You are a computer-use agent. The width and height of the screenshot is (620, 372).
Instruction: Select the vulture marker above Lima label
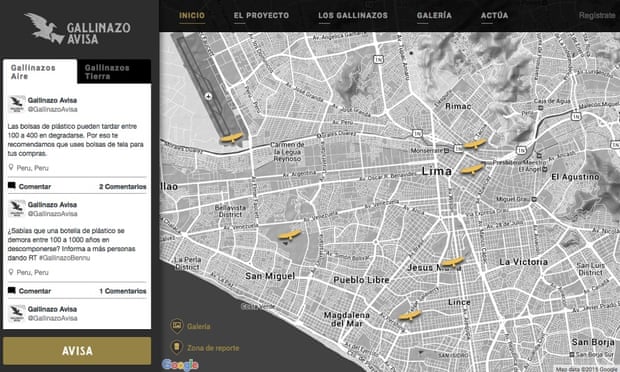(474, 144)
